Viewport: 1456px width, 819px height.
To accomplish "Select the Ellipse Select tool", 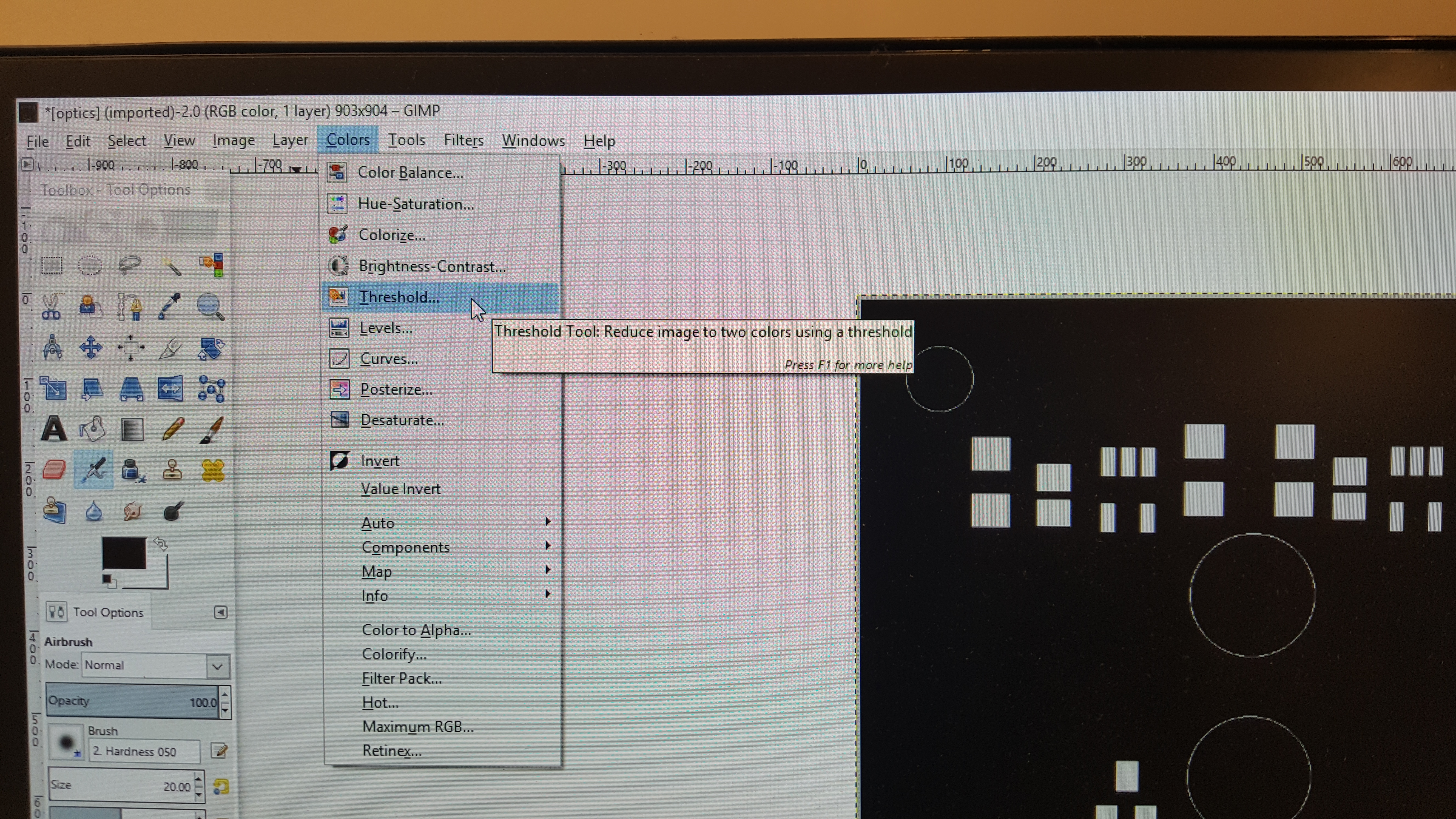I will click(x=90, y=265).
